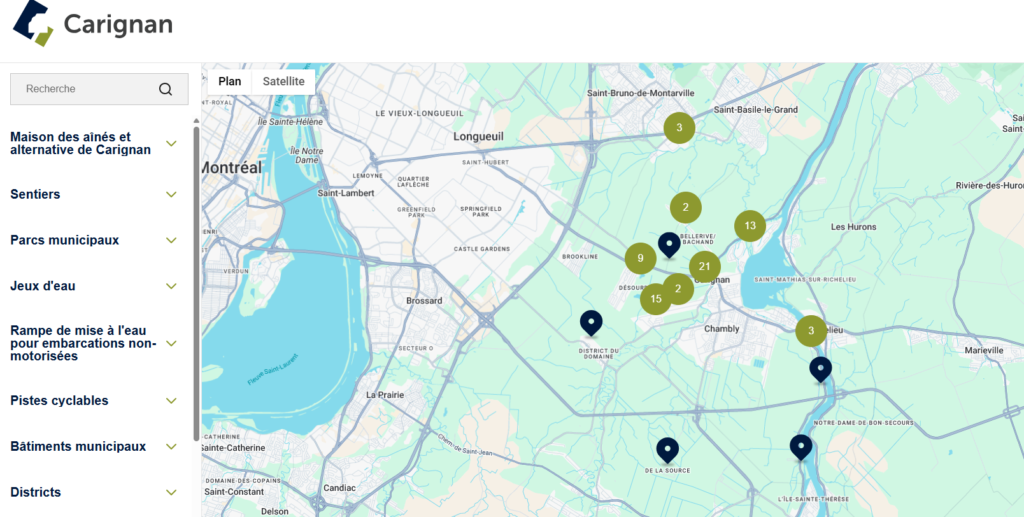1024x517 pixels.
Task: Click the Districts category label
Action: [x=36, y=492]
